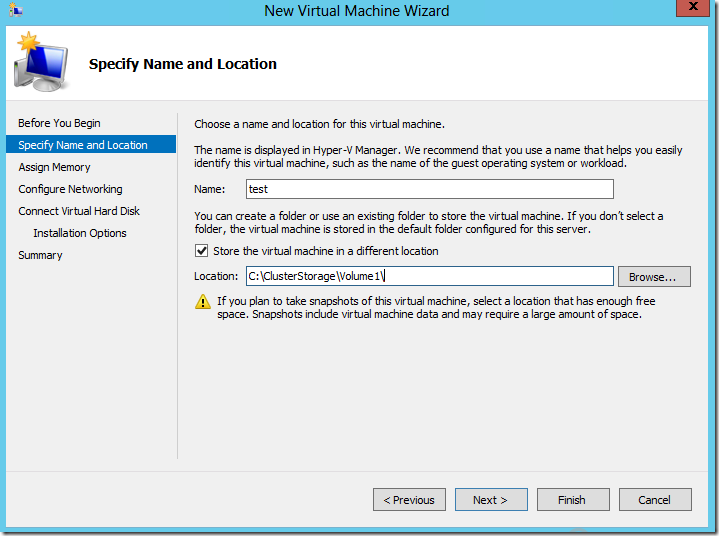Go to the Assign Memory step
719x536 pixels.
click(x=54, y=167)
